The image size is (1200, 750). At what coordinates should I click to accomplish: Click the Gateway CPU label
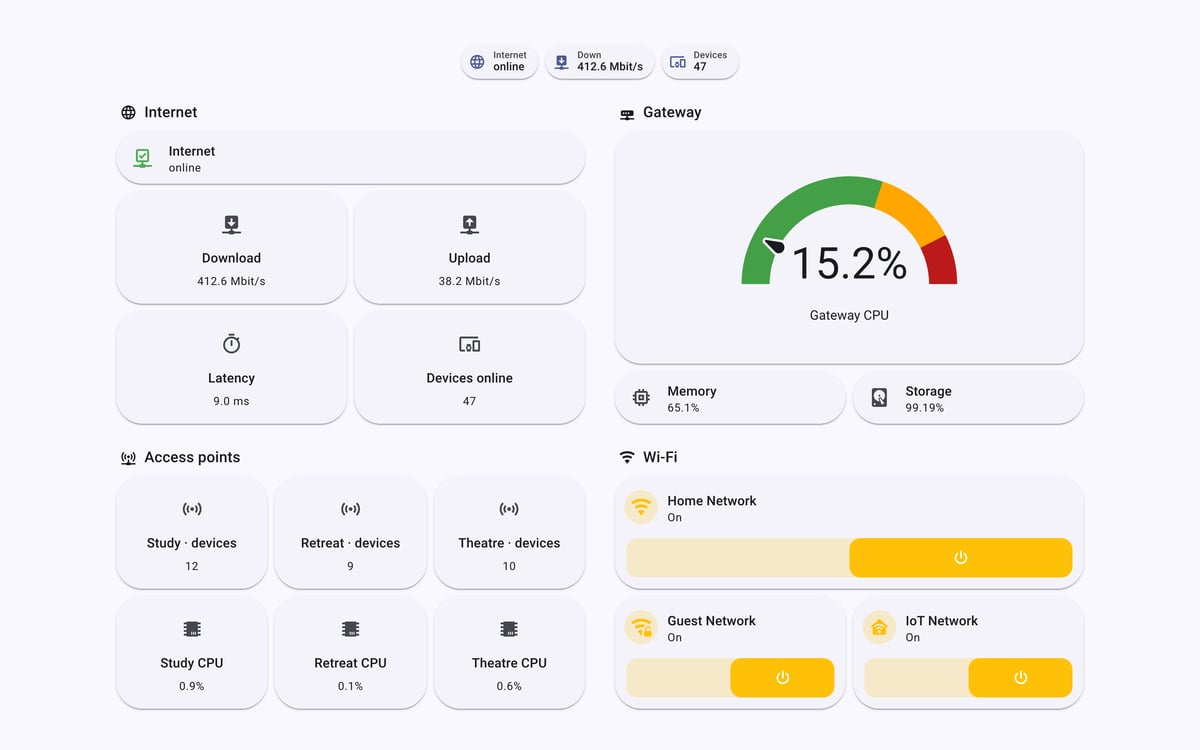(849, 315)
